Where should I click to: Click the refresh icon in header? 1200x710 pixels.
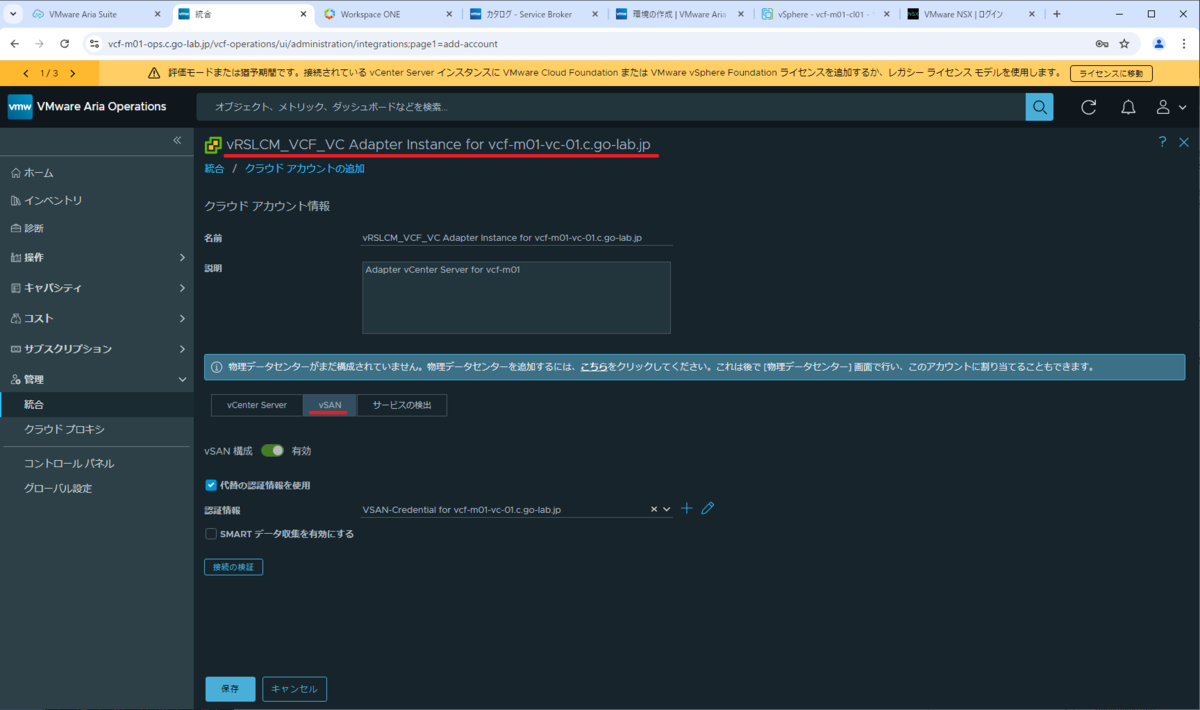click(x=1089, y=107)
